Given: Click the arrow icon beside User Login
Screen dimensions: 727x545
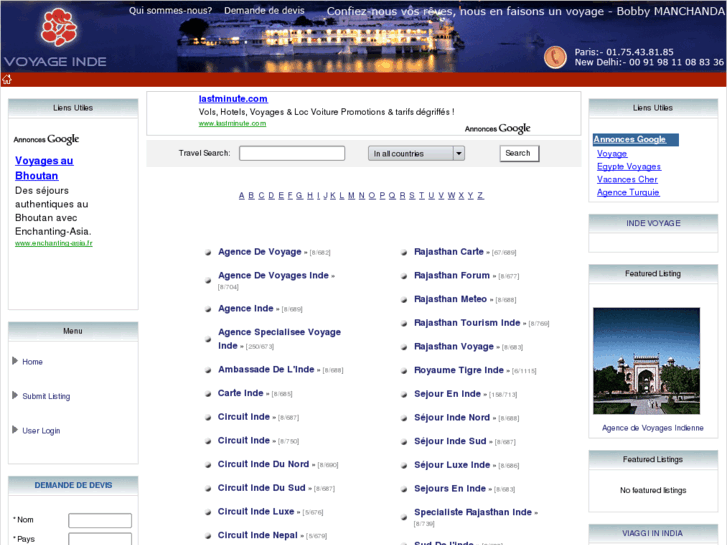Looking at the screenshot, I should [15, 430].
